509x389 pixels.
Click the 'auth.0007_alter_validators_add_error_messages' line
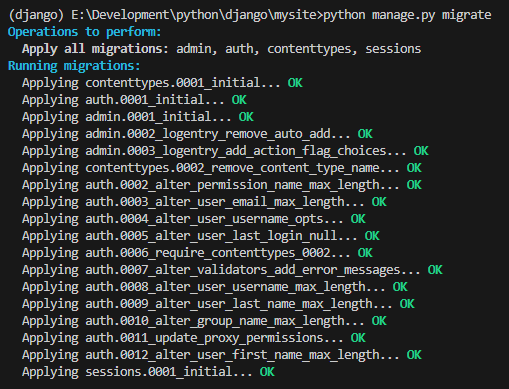232,270
